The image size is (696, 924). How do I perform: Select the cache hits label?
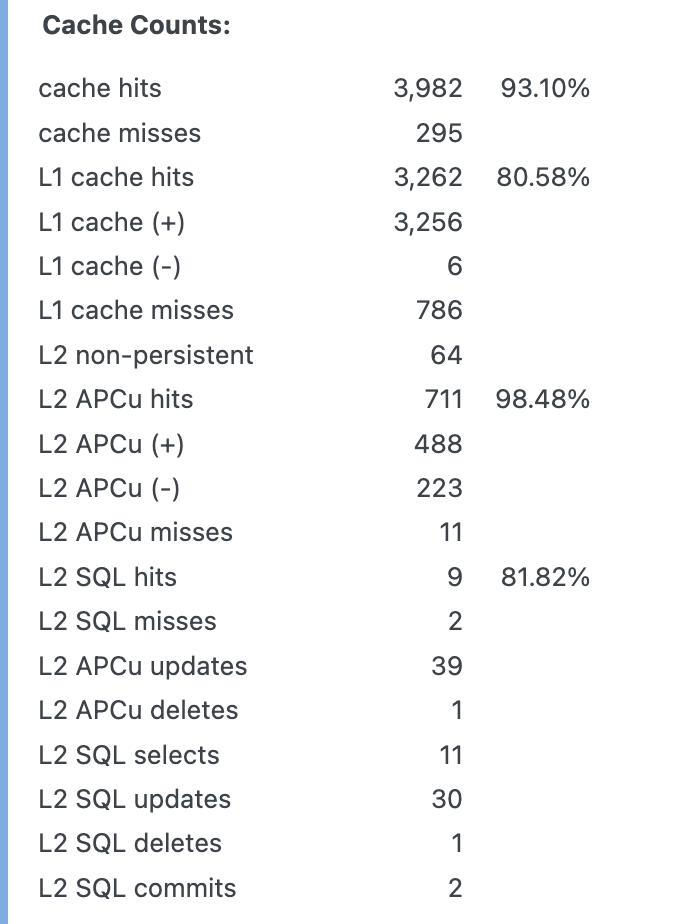tap(100, 89)
